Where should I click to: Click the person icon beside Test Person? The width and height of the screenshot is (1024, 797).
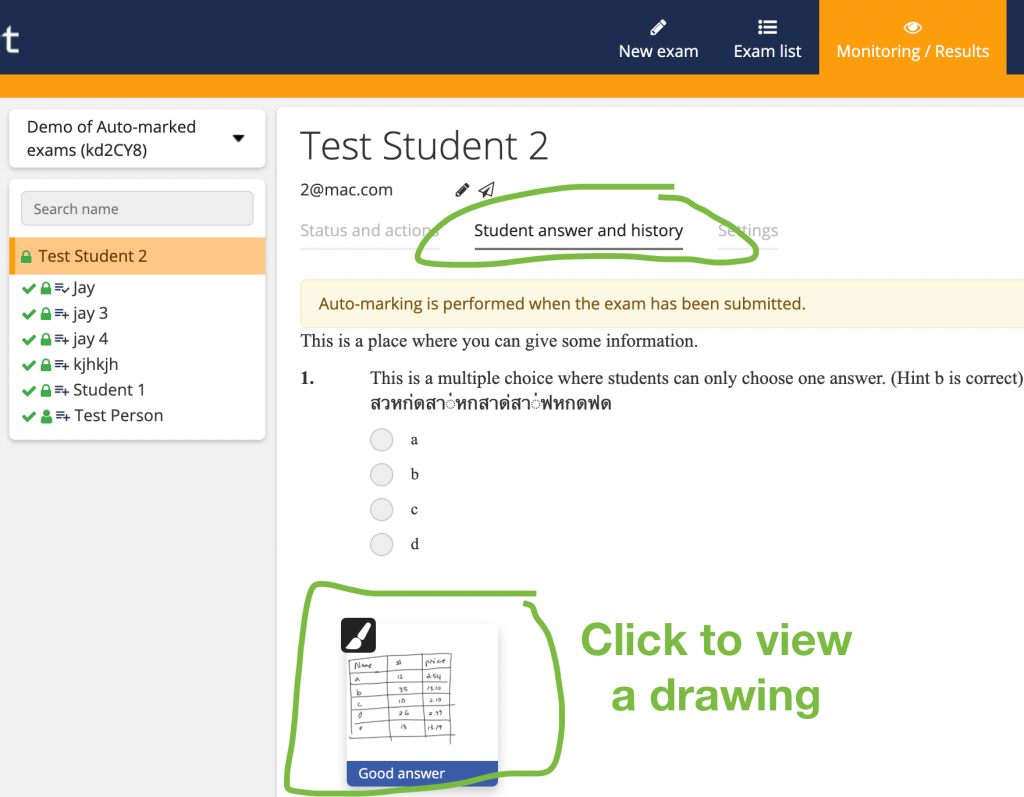point(46,416)
